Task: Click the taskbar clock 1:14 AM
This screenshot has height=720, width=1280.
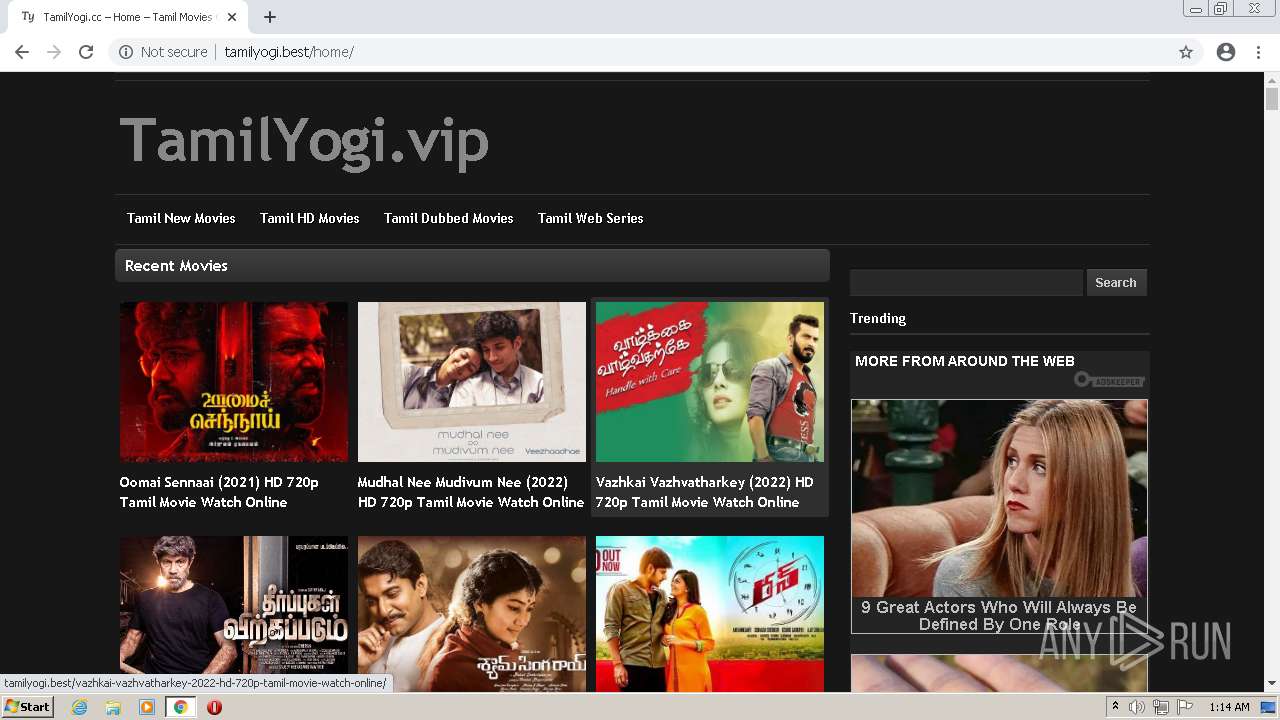Action: pos(1229,707)
